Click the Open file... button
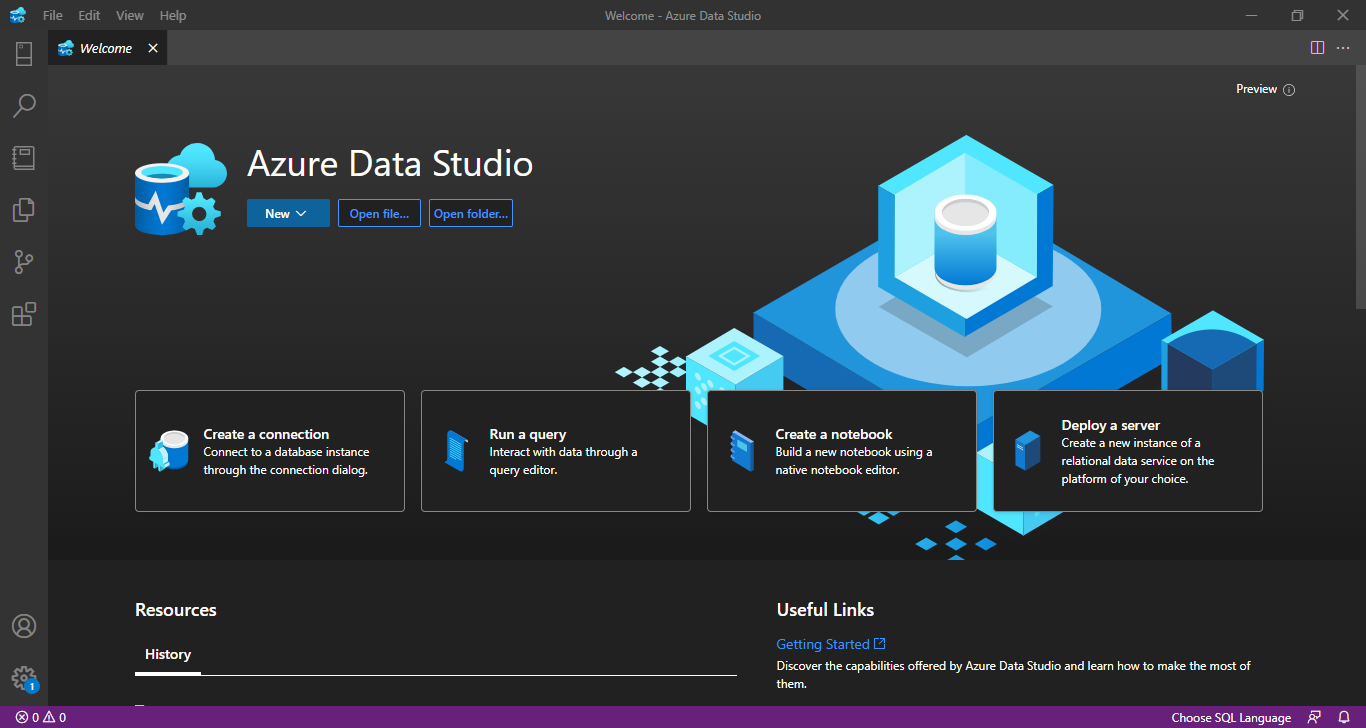The height and width of the screenshot is (728, 1366). point(379,213)
